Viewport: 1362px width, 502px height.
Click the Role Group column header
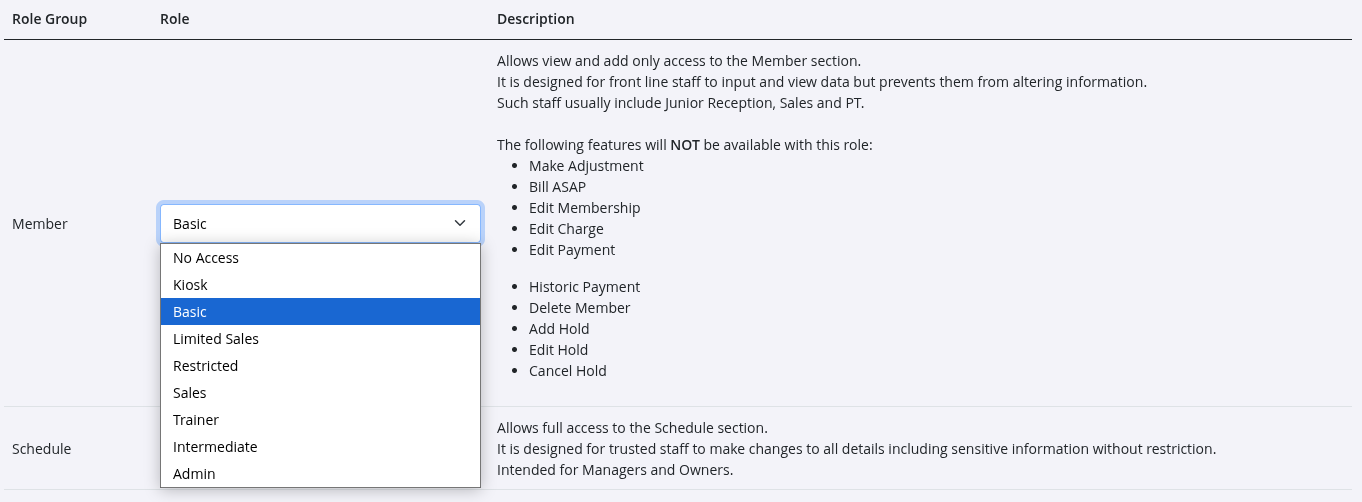(x=49, y=19)
